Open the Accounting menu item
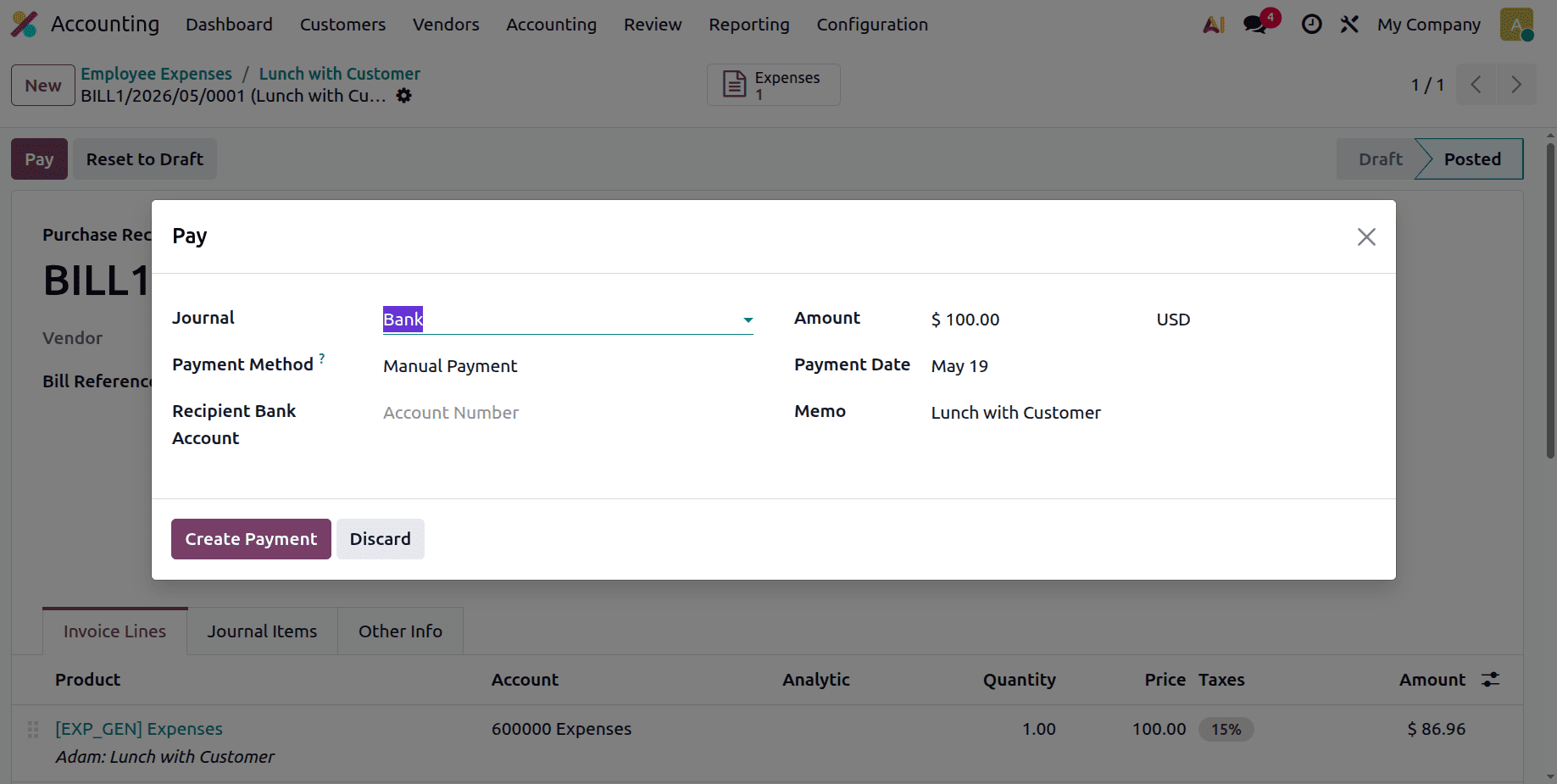Screen dimensions: 1557x784 tap(551, 25)
